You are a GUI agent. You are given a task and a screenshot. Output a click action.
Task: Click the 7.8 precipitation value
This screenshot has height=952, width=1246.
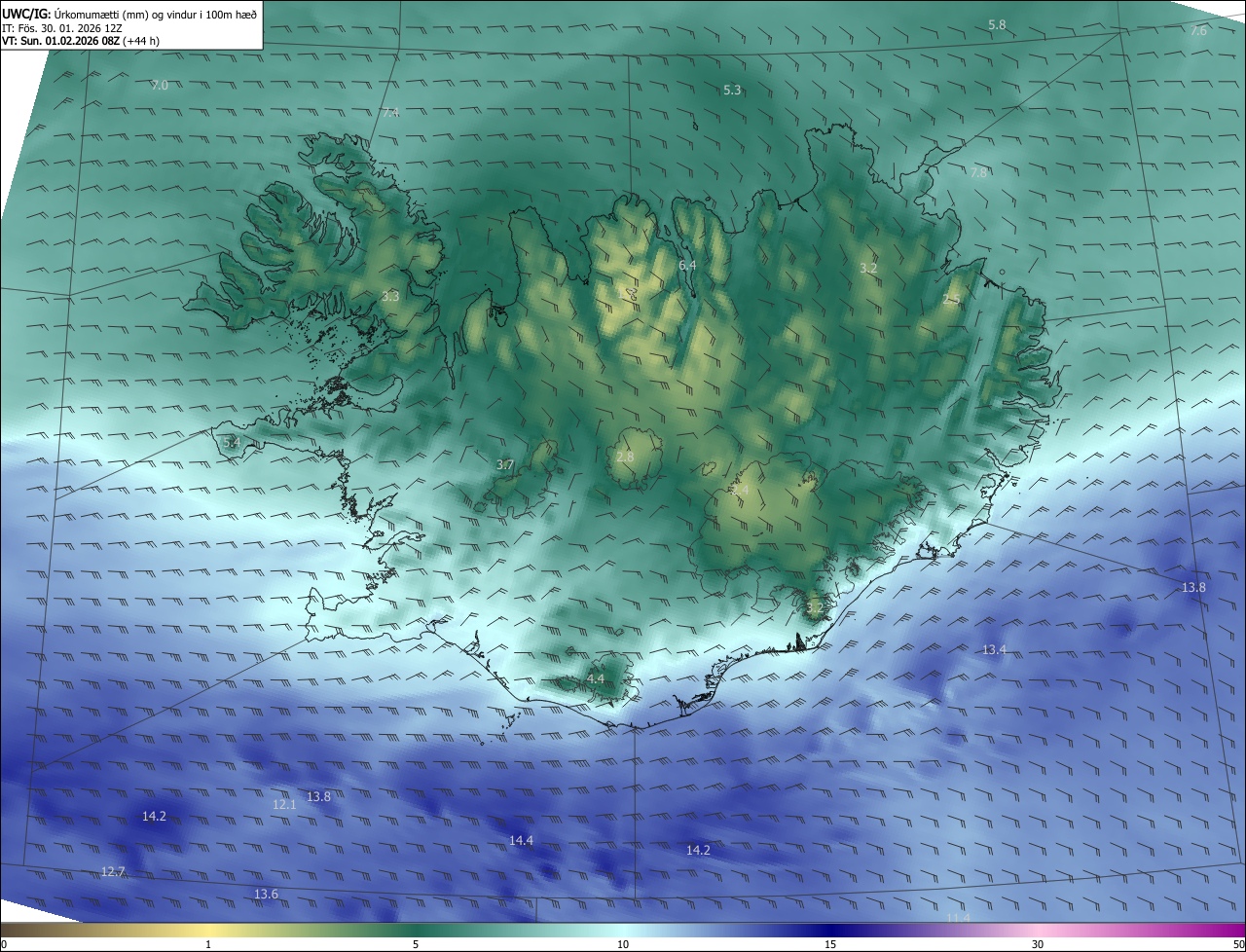coord(978,172)
